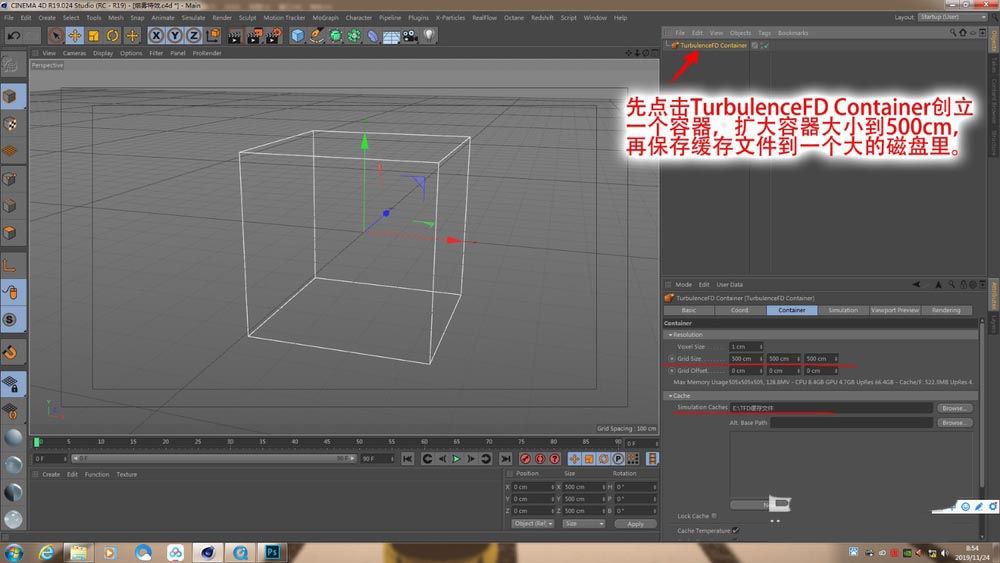Toggle the coordinate system icon
This screenshot has height=563, width=1000.
213,36
